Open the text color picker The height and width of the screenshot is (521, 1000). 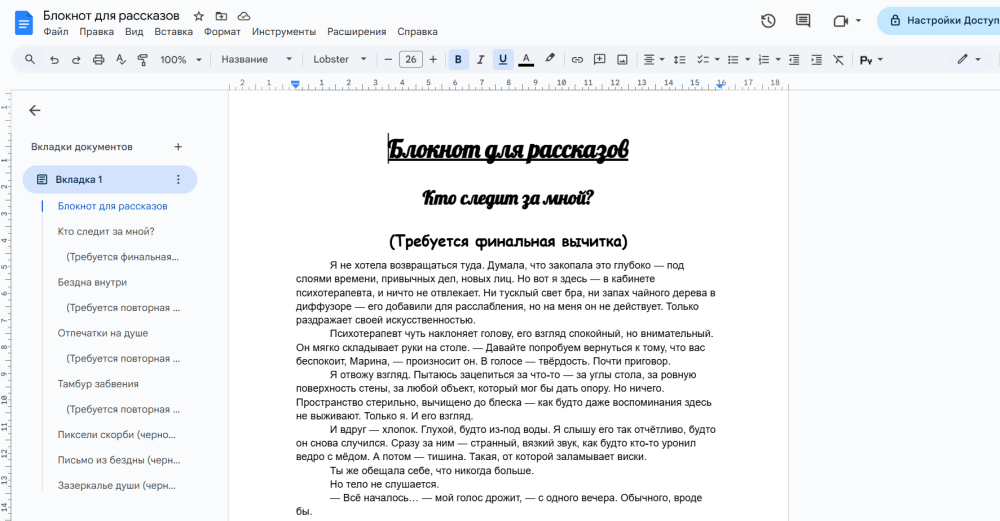click(x=526, y=60)
